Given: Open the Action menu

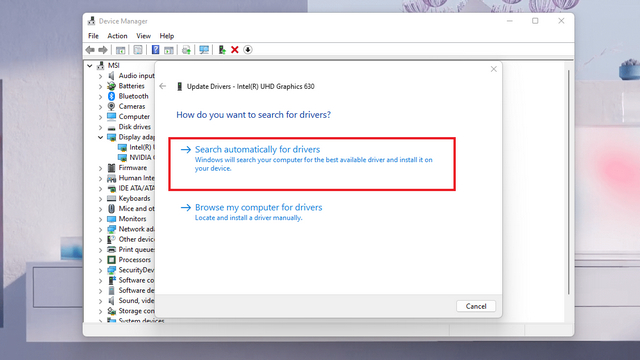Looking at the screenshot, I should (117, 36).
